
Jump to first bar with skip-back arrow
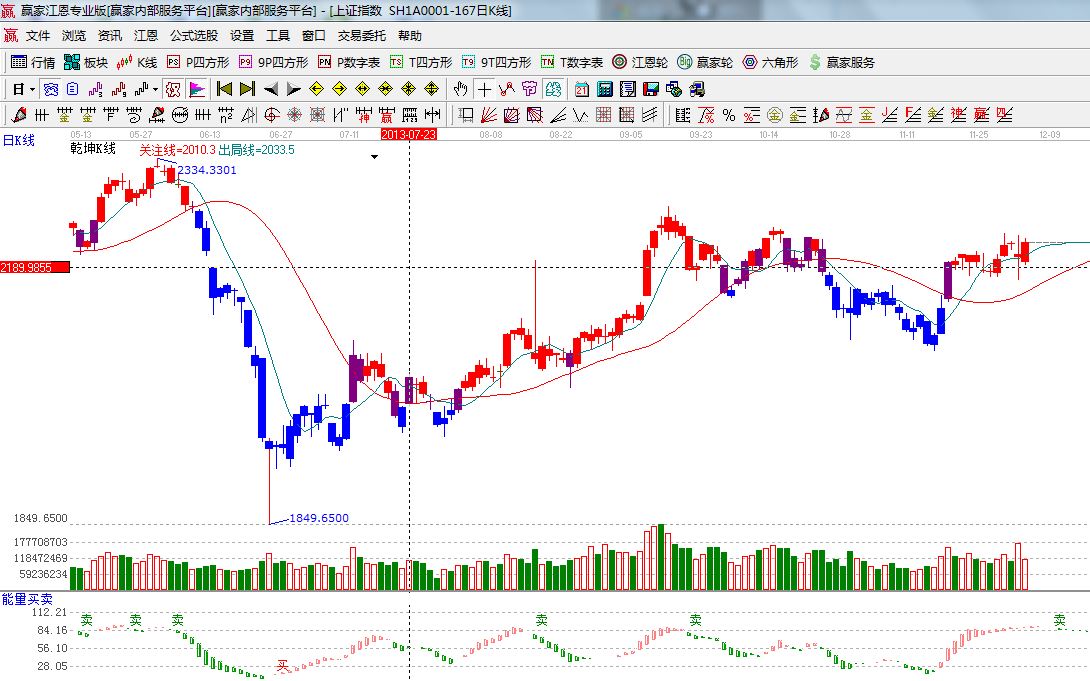pos(224,89)
